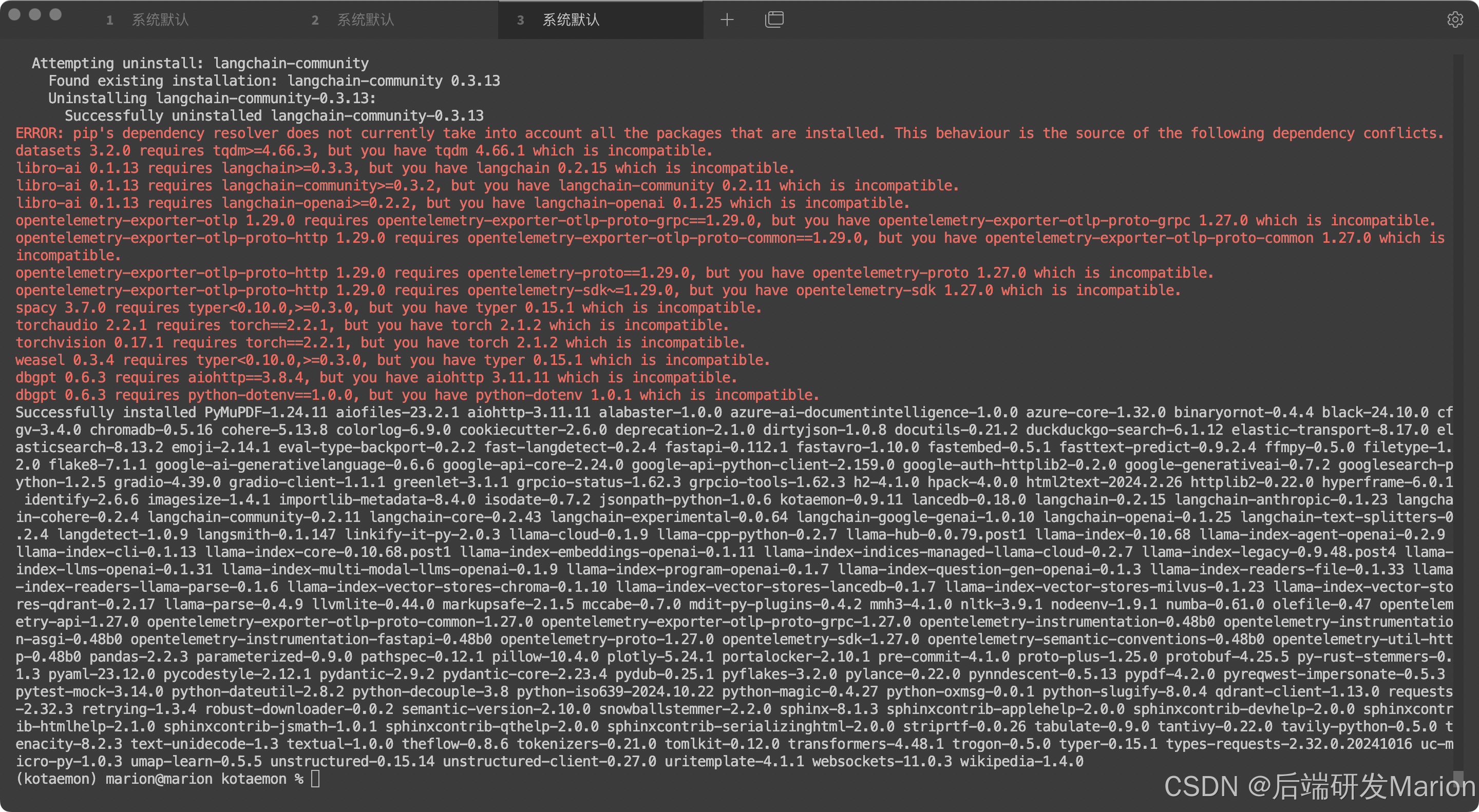This screenshot has height=812, width=1479.
Task: Click 'libro-ai 0.1.13 requires langchain-openai>=0.2.2' line
Action: pyautogui.click(x=462, y=203)
